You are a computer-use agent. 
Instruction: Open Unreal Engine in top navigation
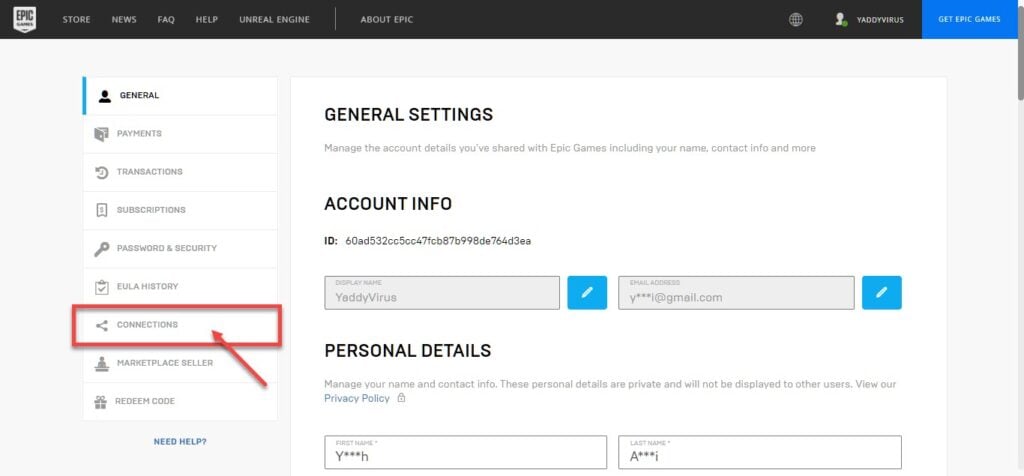(274, 20)
